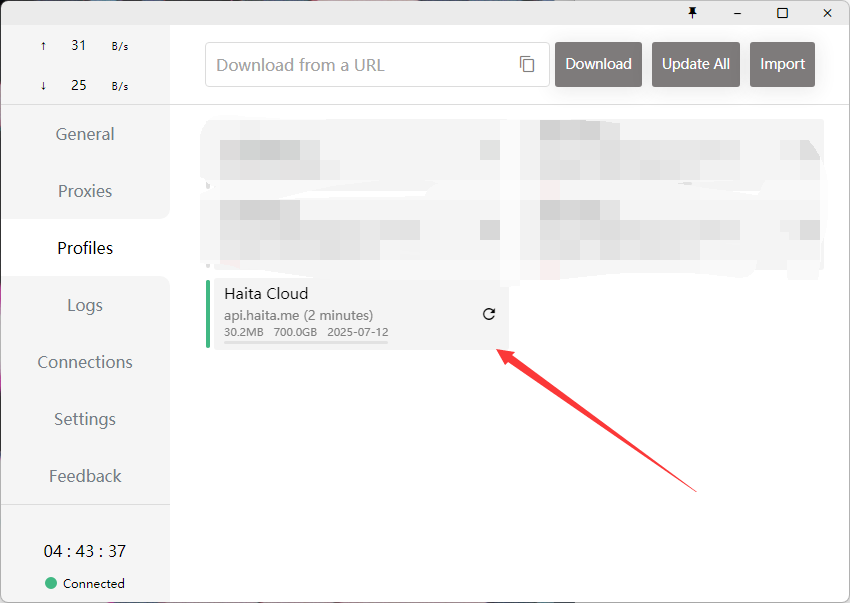This screenshot has width=850, height=603.
Task: Click the green Connected status dot
Action: [x=51, y=583]
